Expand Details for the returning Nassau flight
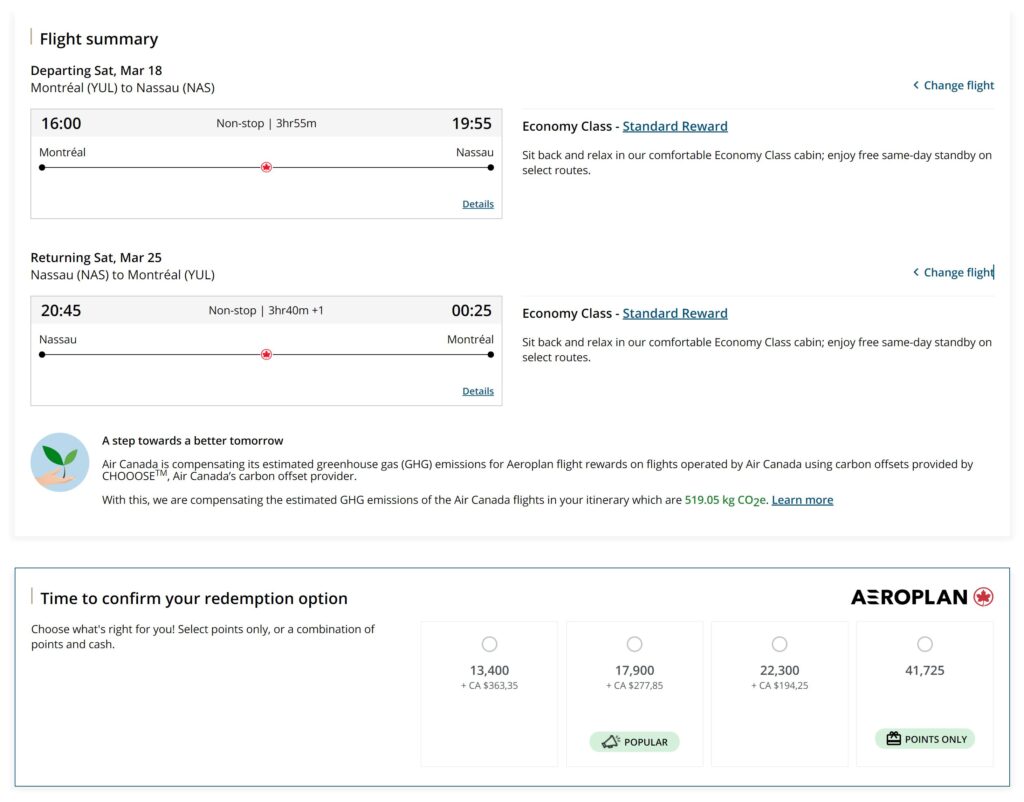 (x=477, y=390)
